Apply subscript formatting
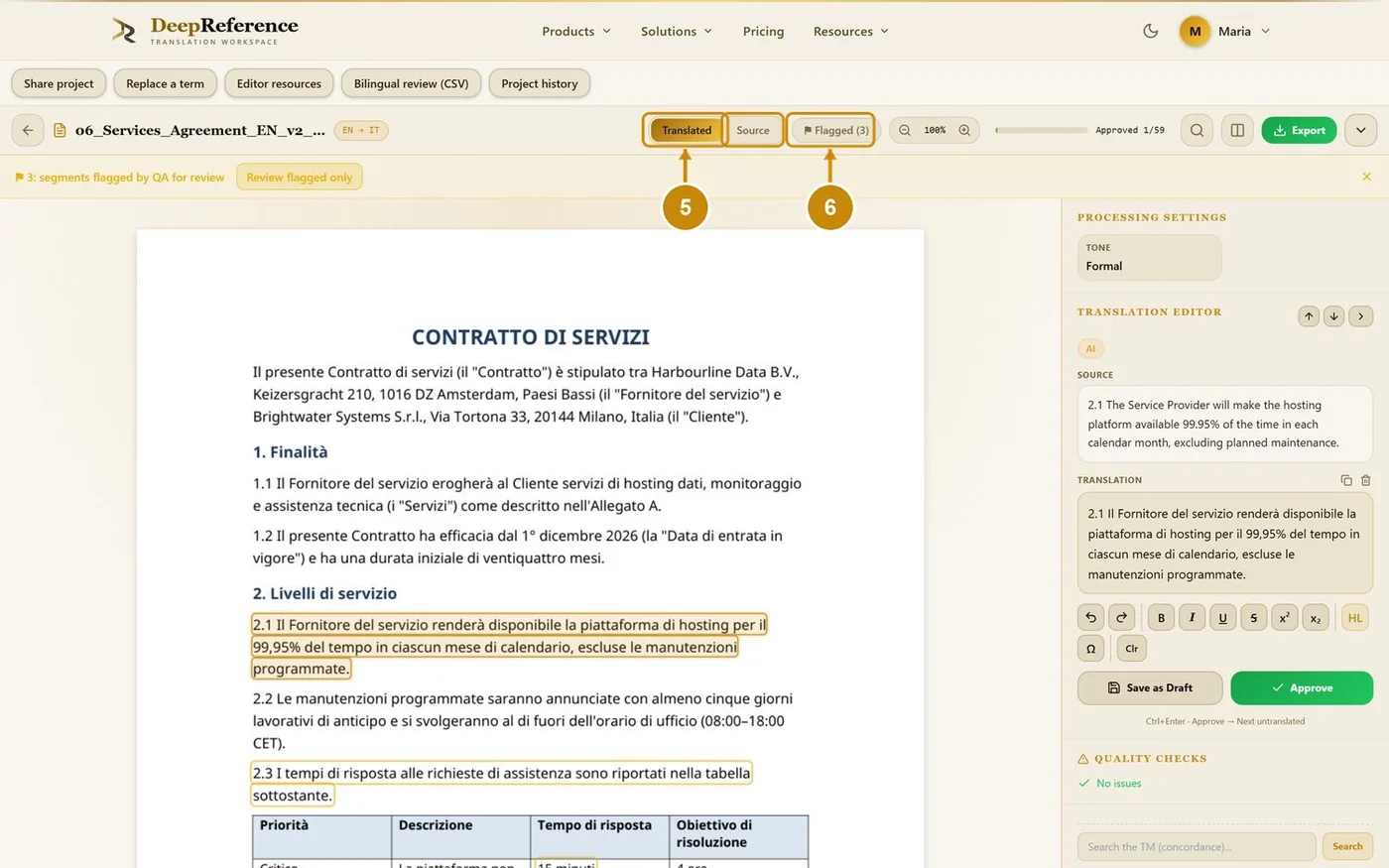Screen dimensions: 1389x868 [x=1315, y=618]
